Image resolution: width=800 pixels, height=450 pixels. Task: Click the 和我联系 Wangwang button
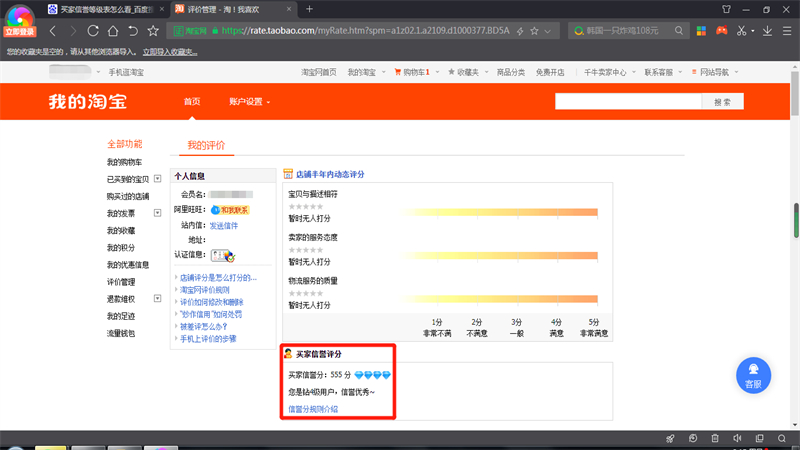point(230,210)
